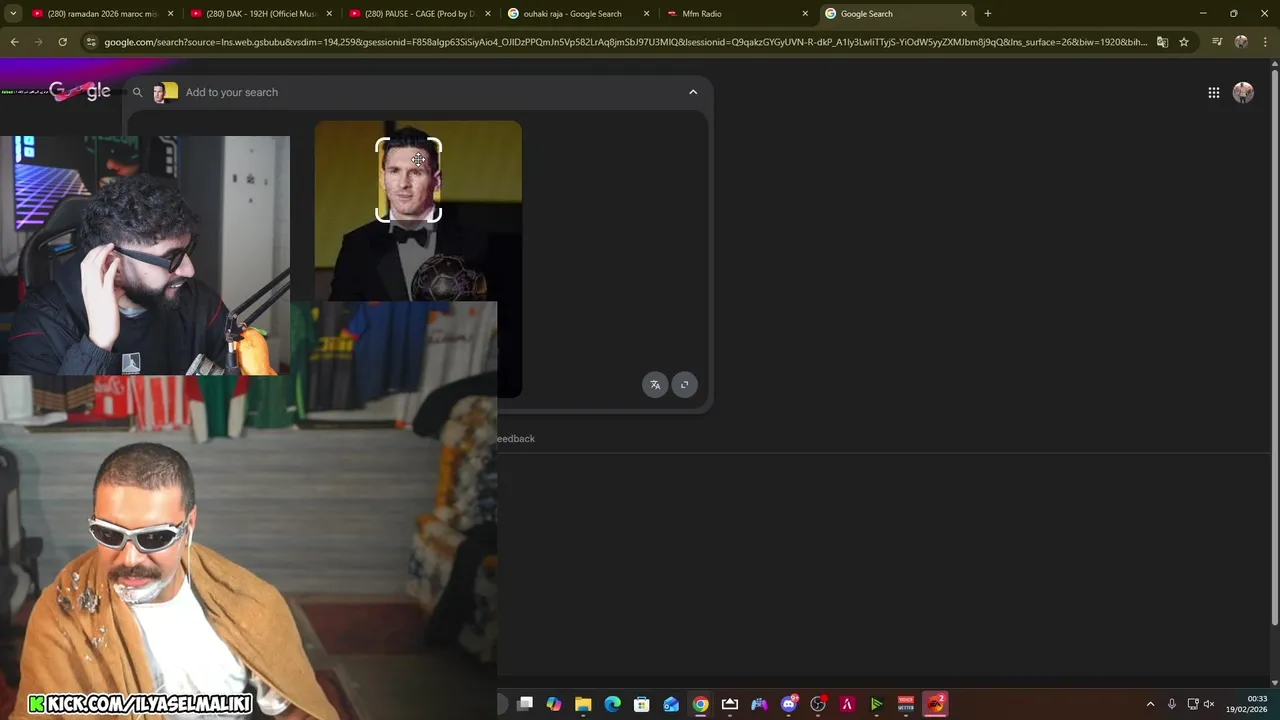Image resolution: width=1280 pixels, height=720 pixels.
Task: Switch to the PAUSE - CAGE YouTube tab
Action: 419,14
